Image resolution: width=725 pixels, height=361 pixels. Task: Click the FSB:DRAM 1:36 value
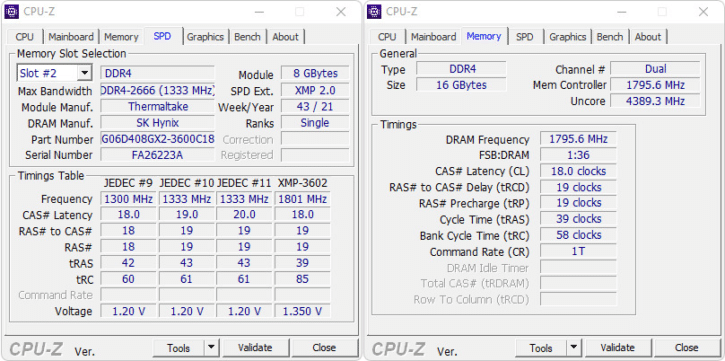[x=578, y=155]
